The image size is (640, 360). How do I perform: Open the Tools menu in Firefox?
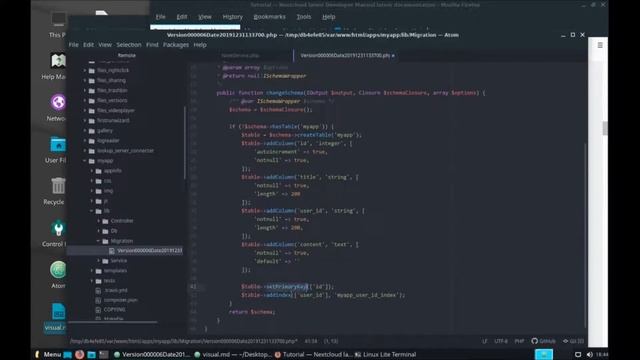pos(304,17)
